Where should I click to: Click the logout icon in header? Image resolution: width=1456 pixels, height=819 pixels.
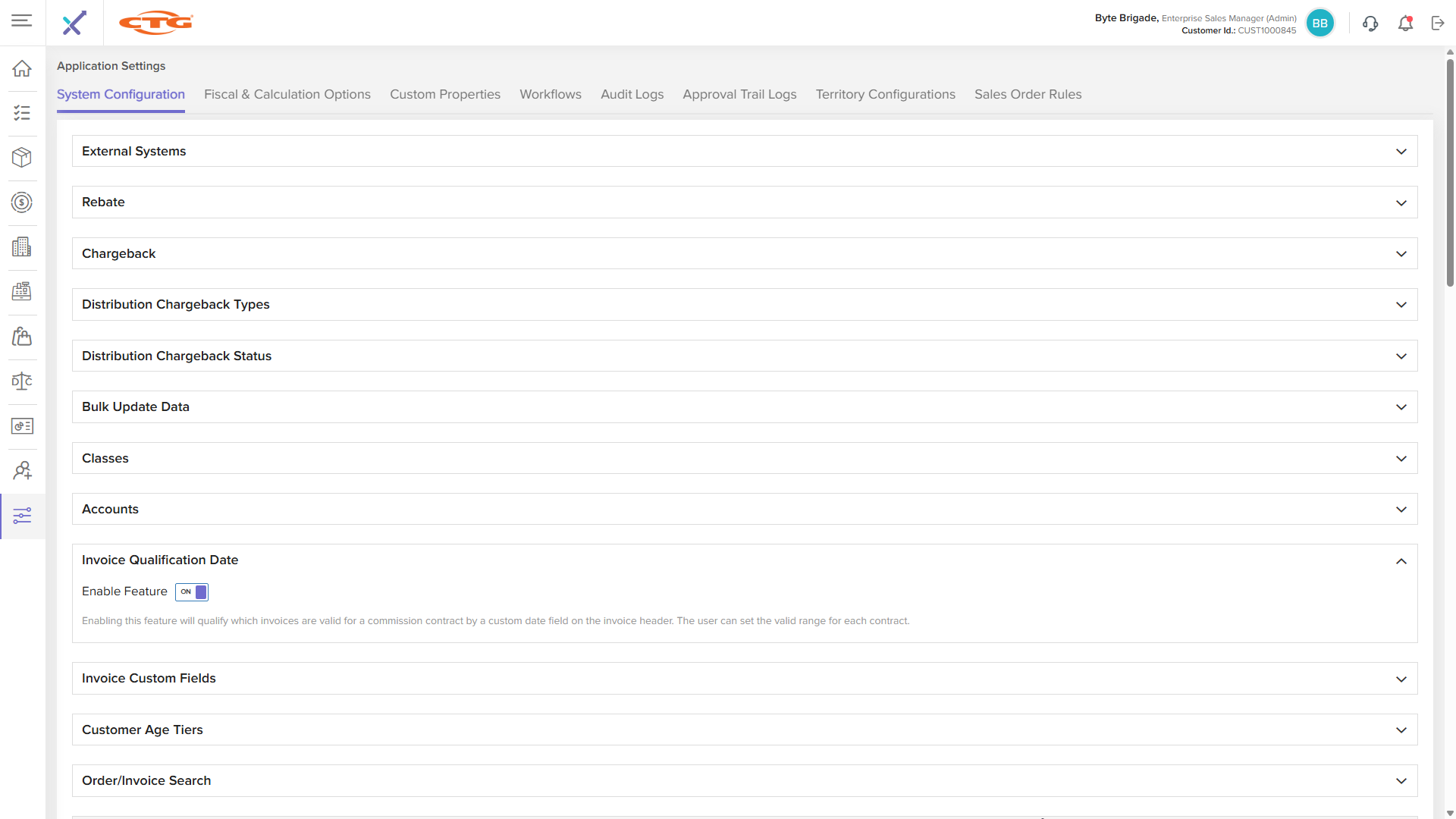[1438, 24]
